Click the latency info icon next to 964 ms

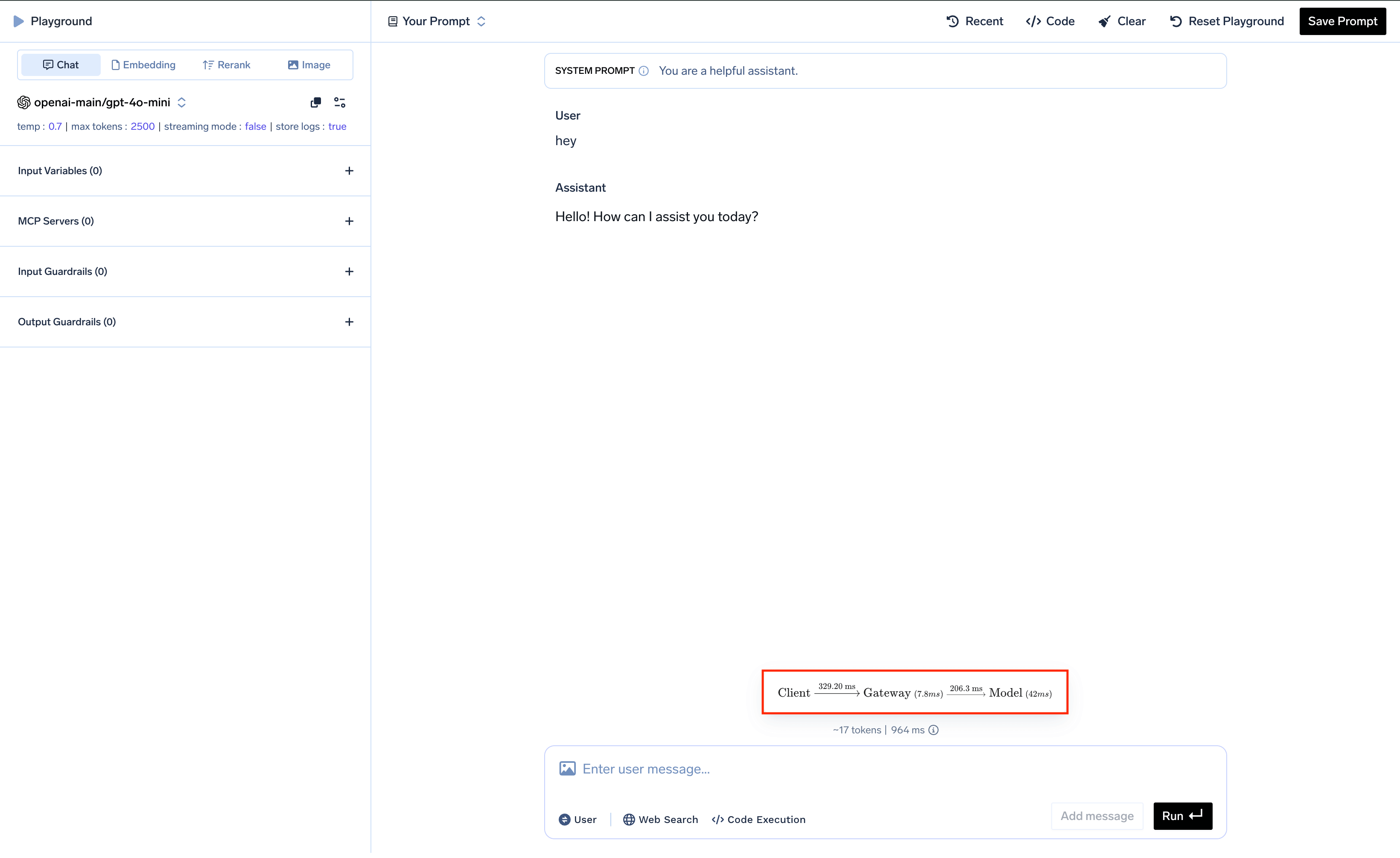pos(933,730)
